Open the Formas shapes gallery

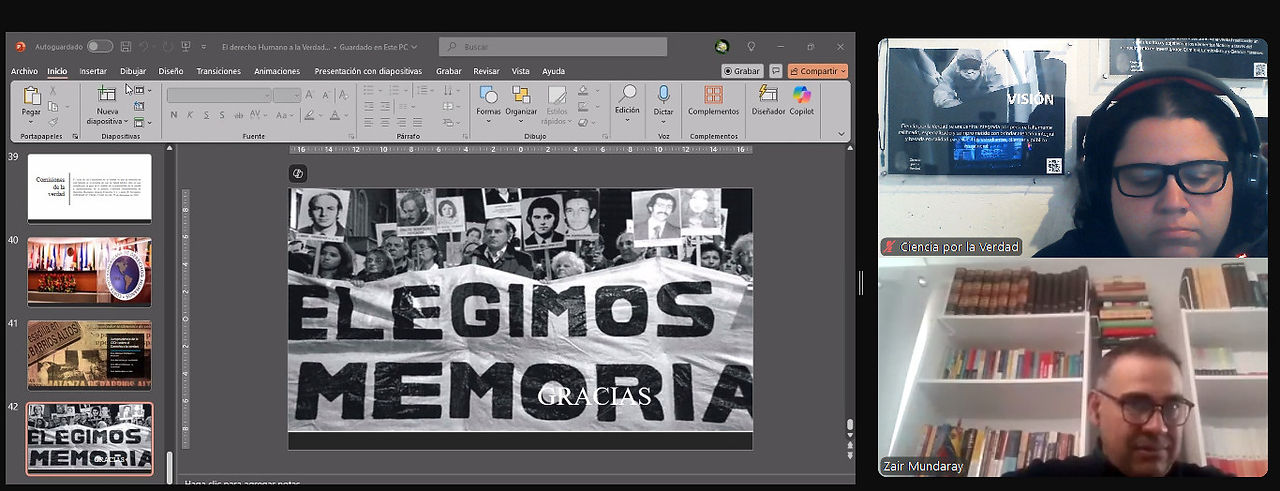point(488,102)
